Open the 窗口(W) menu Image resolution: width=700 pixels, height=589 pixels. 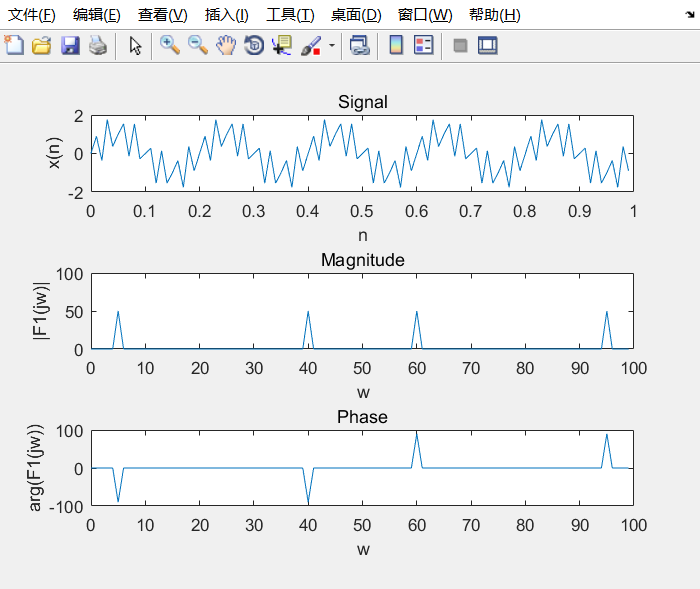click(425, 15)
